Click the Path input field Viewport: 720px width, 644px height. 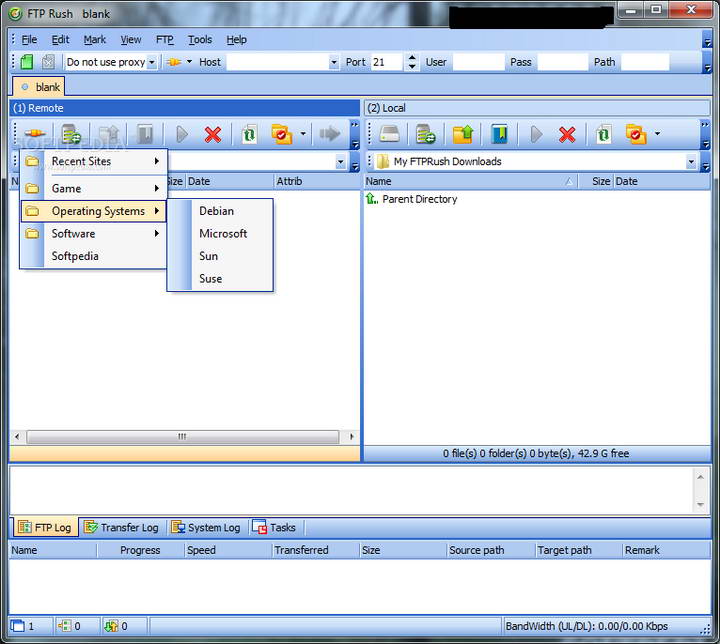tap(645, 62)
